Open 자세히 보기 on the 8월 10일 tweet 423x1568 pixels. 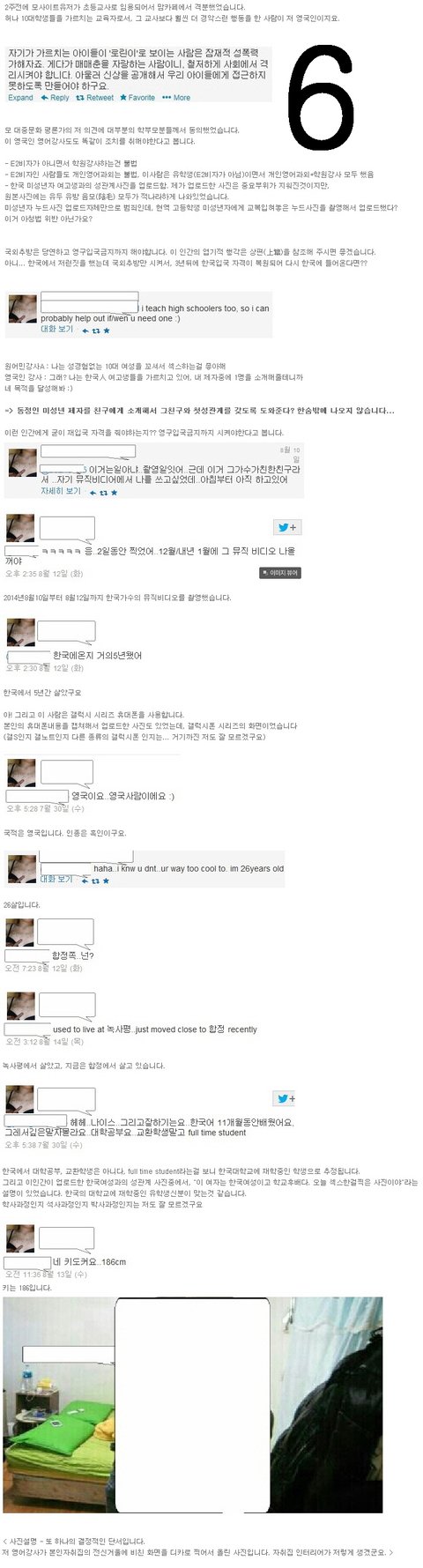click(61, 491)
